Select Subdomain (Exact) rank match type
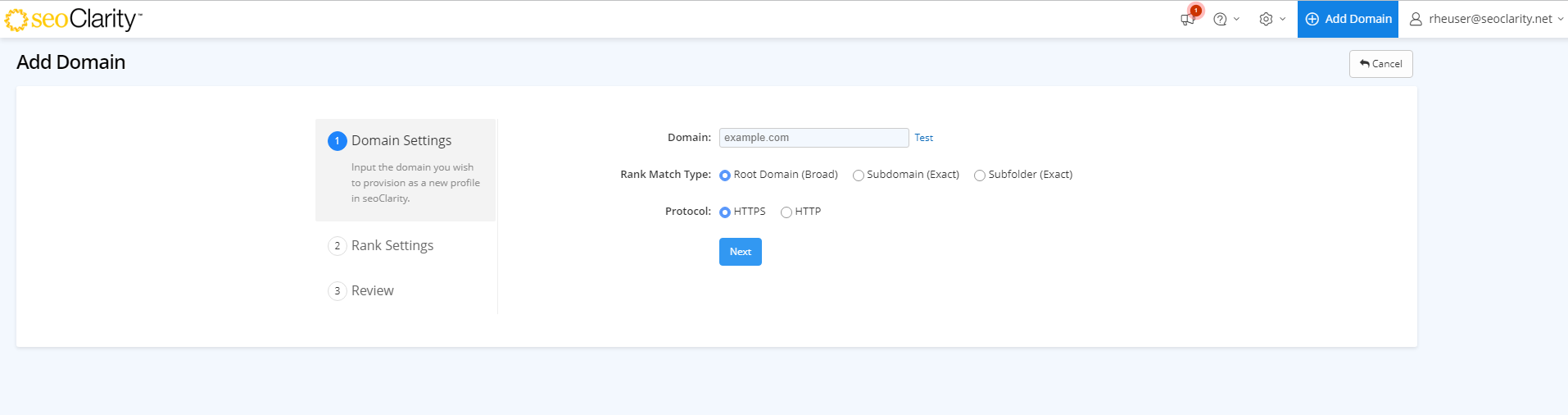Viewport: 1568px width, 415px height. pos(859,176)
